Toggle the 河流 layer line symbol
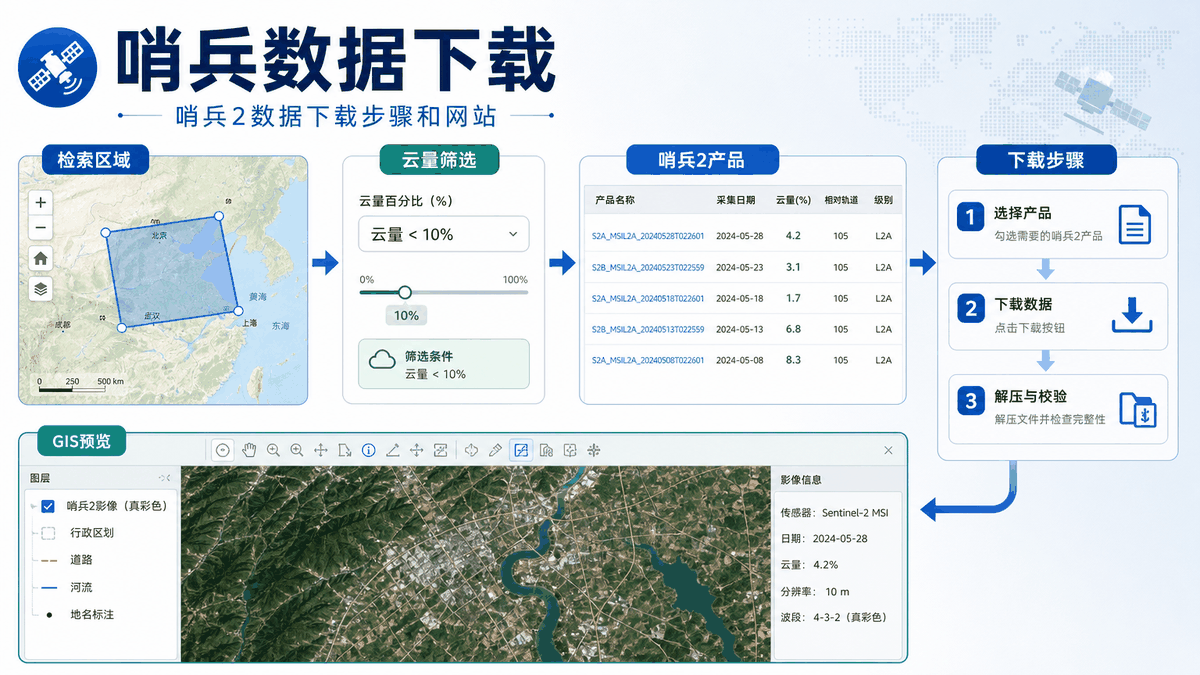The width and height of the screenshot is (1200, 675). point(48,587)
